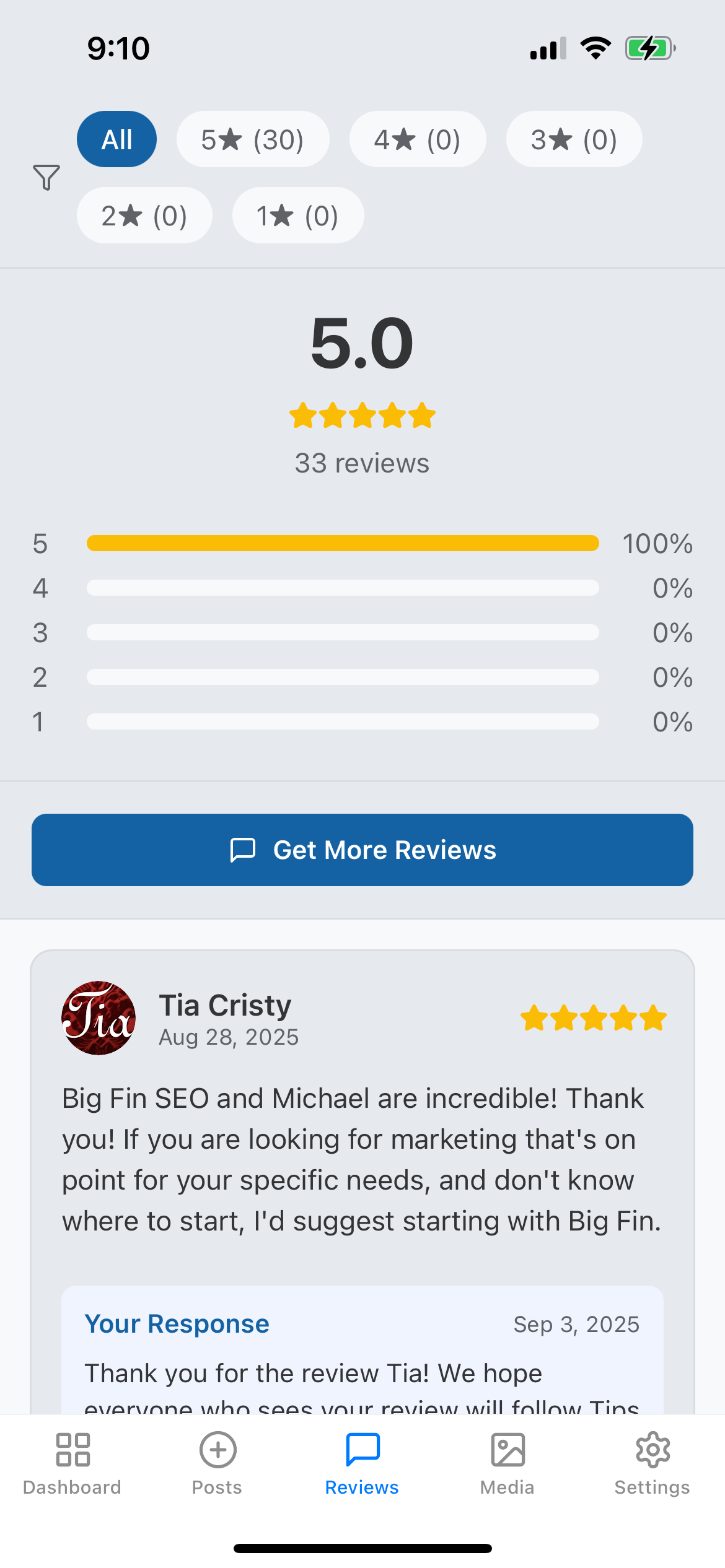Tap the battery charging indicator

point(649,48)
